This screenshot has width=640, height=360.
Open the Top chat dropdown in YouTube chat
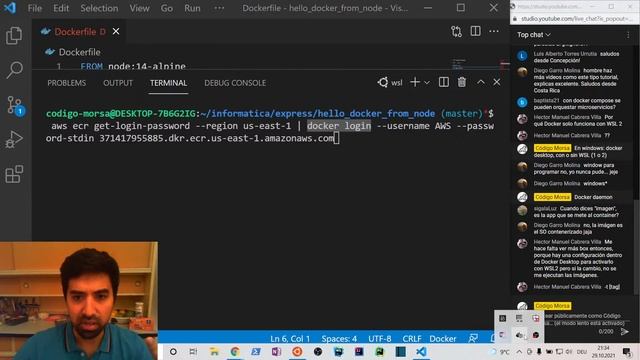point(534,35)
